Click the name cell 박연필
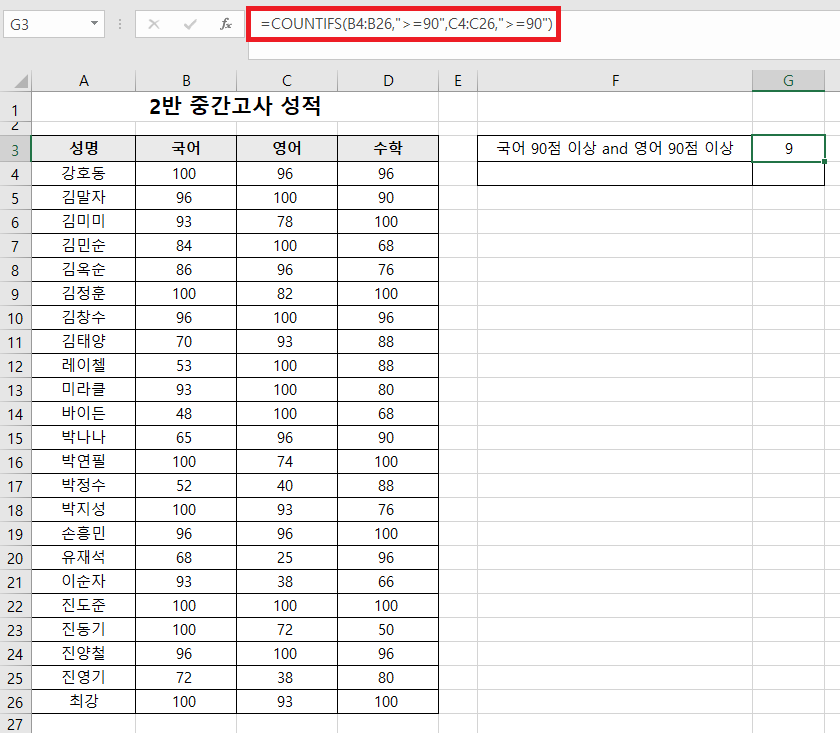840x733 pixels. click(x=84, y=461)
